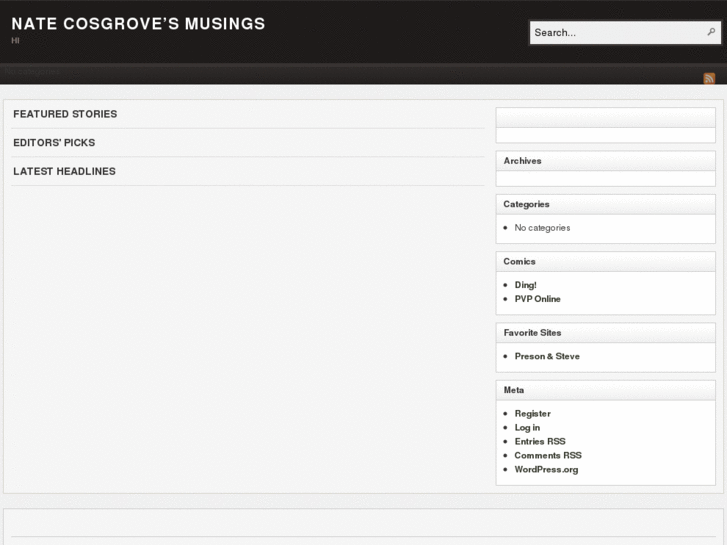This screenshot has width=727, height=545.
Task: Click the 'Hi' tagline under site title
Action: coord(15,41)
